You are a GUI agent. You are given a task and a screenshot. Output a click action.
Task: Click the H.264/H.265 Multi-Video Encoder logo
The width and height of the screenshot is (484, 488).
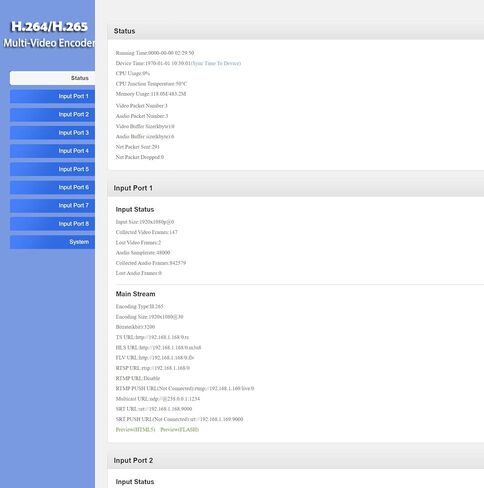[x=49, y=34]
